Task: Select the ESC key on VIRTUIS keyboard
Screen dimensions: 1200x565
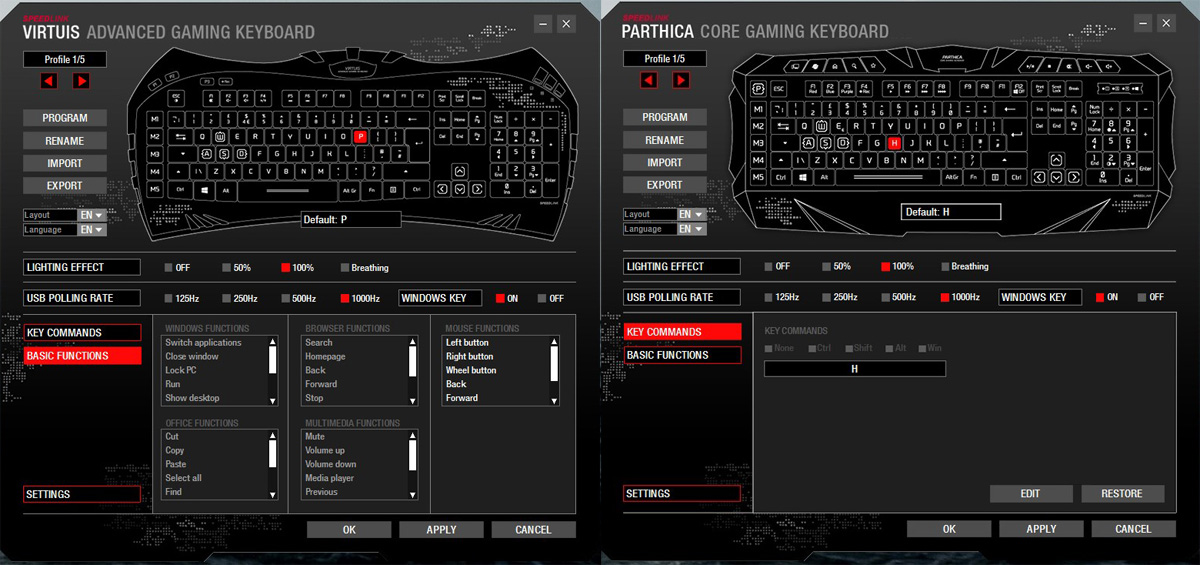Action: [x=177, y=98]
